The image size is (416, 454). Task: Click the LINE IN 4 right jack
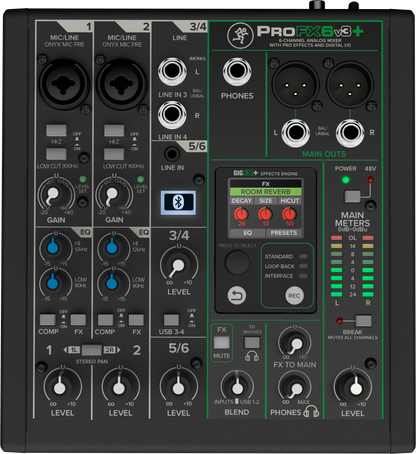(172, 115)
